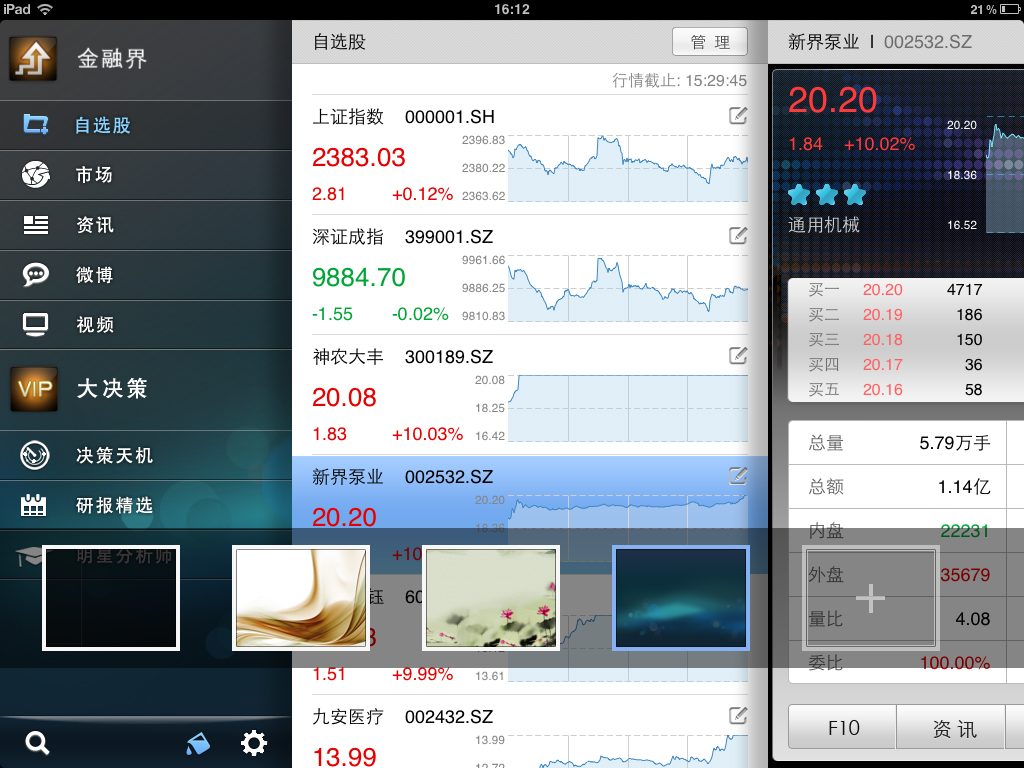Select the 神农大丰 300189.SZ row title
1024x768 pixels.
(x=403, y=357)
